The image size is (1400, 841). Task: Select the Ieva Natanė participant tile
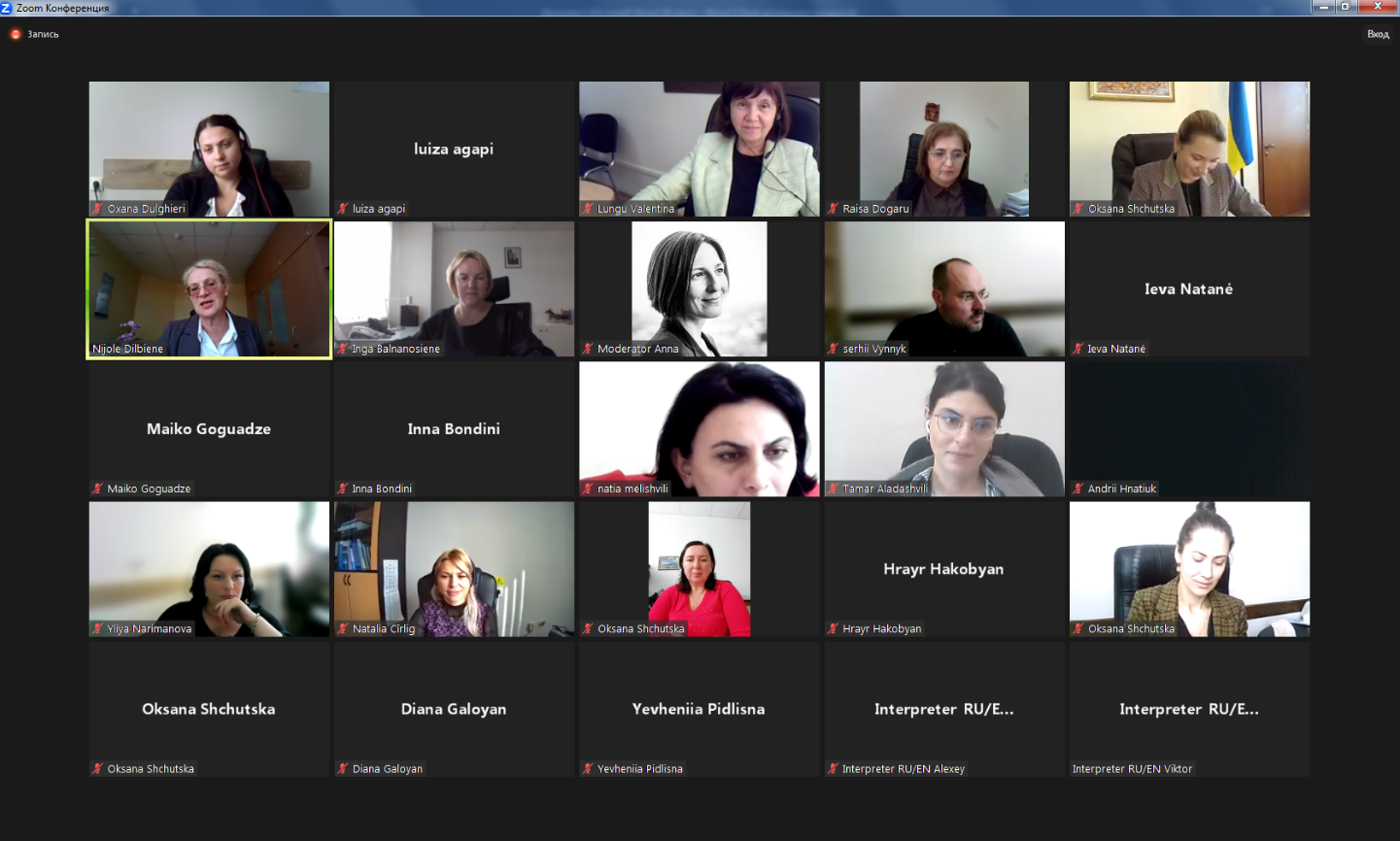(x=1189, y=288)
